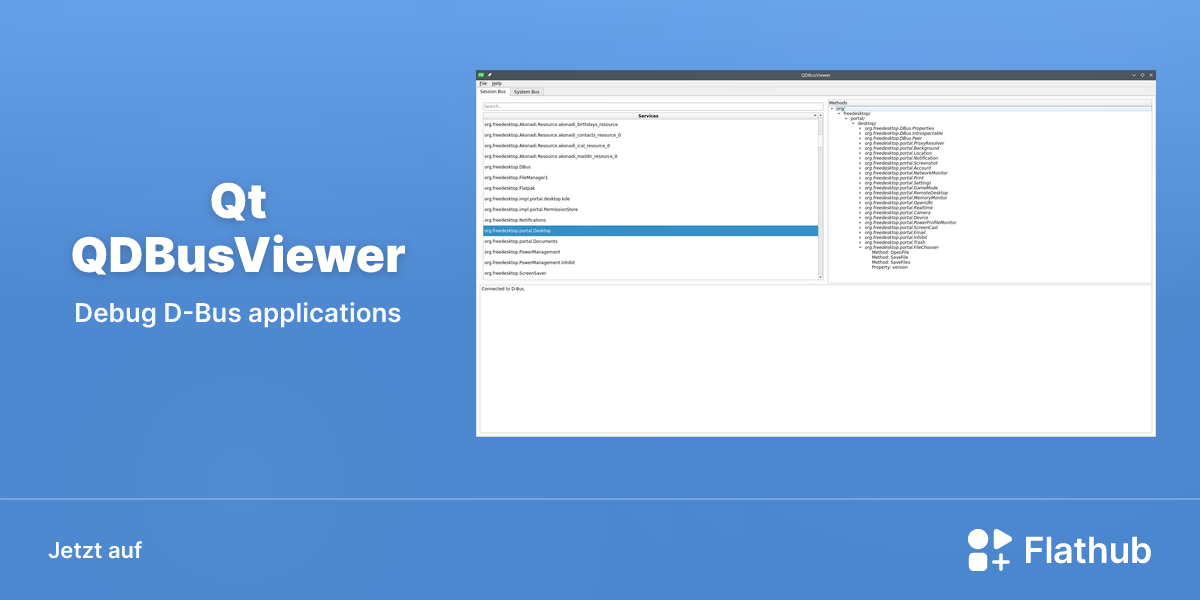The image size is (1200, 600).
Task: Click Method: OpenFile entry
Action: (x=890, y=252)
